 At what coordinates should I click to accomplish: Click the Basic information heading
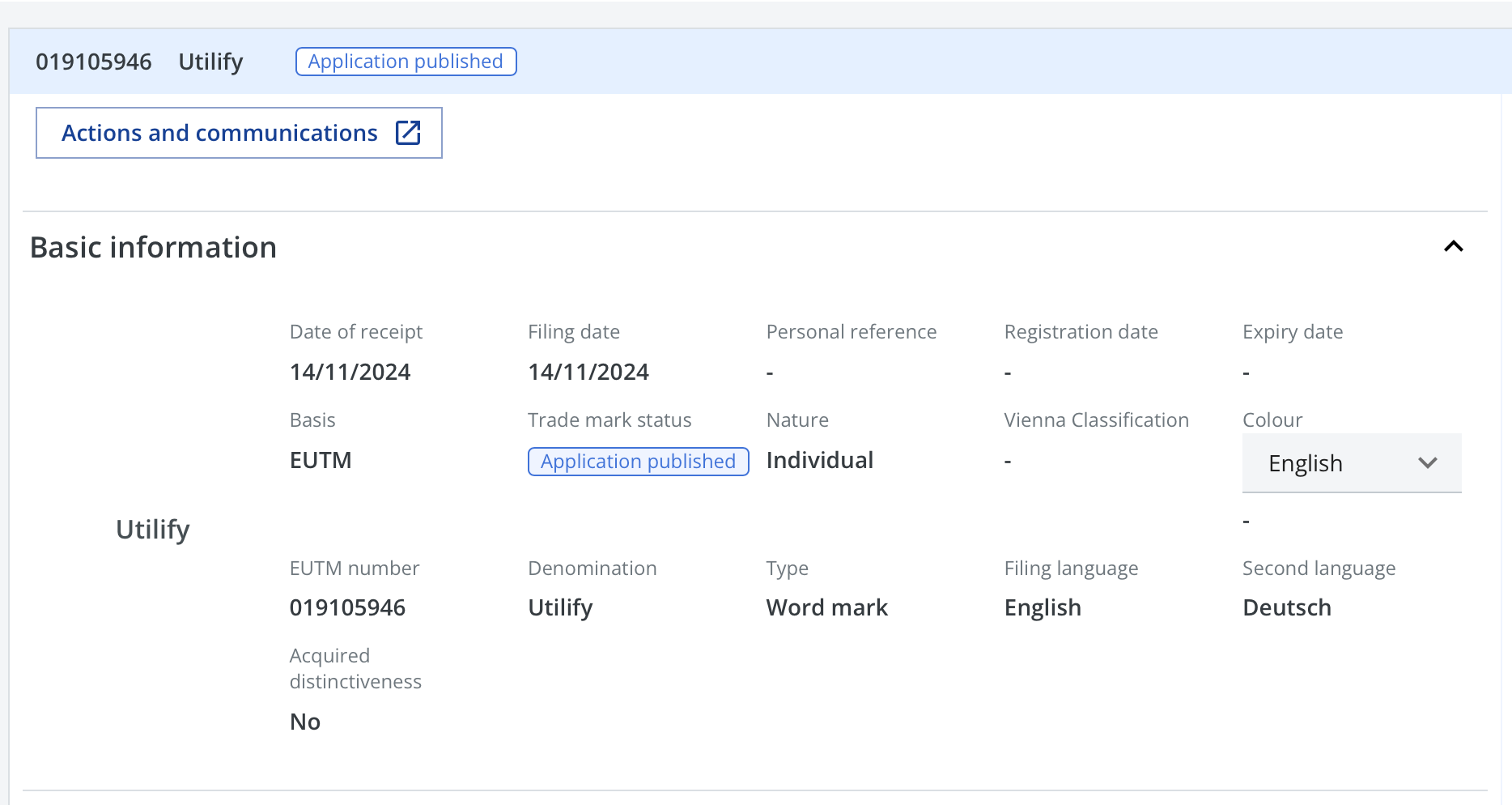153,247
